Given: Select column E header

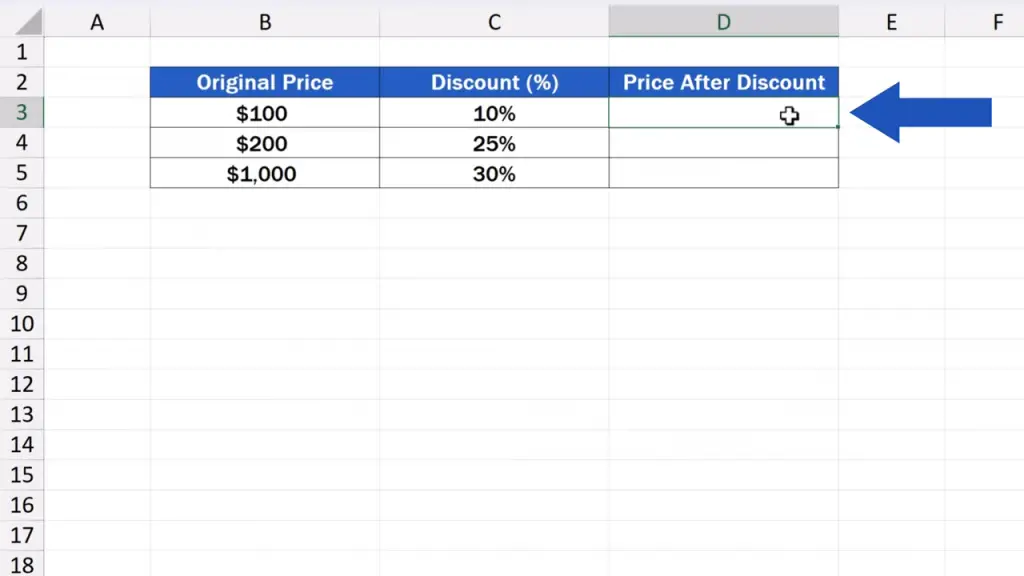Looking at the screenshot, I should coord(891,21).
